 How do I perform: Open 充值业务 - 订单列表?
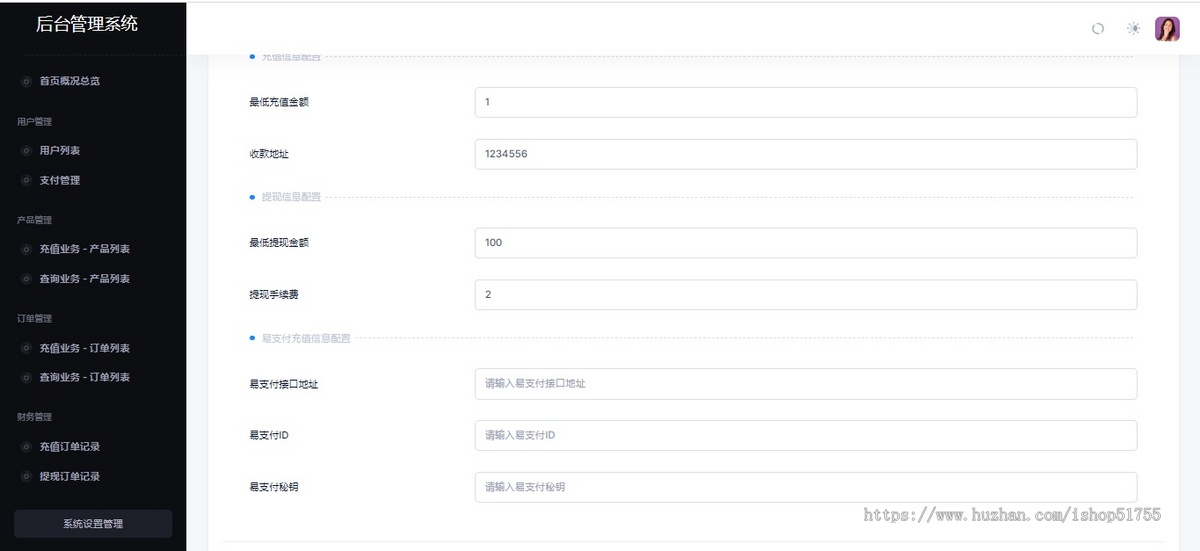pyautogui.click(x=85, y=348)
